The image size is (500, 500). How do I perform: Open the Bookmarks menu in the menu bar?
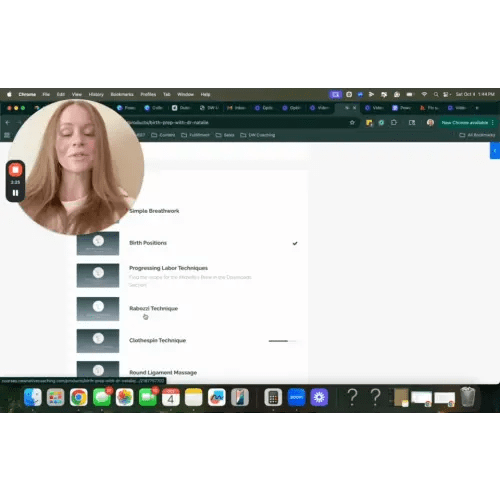(x=122, y=94)
